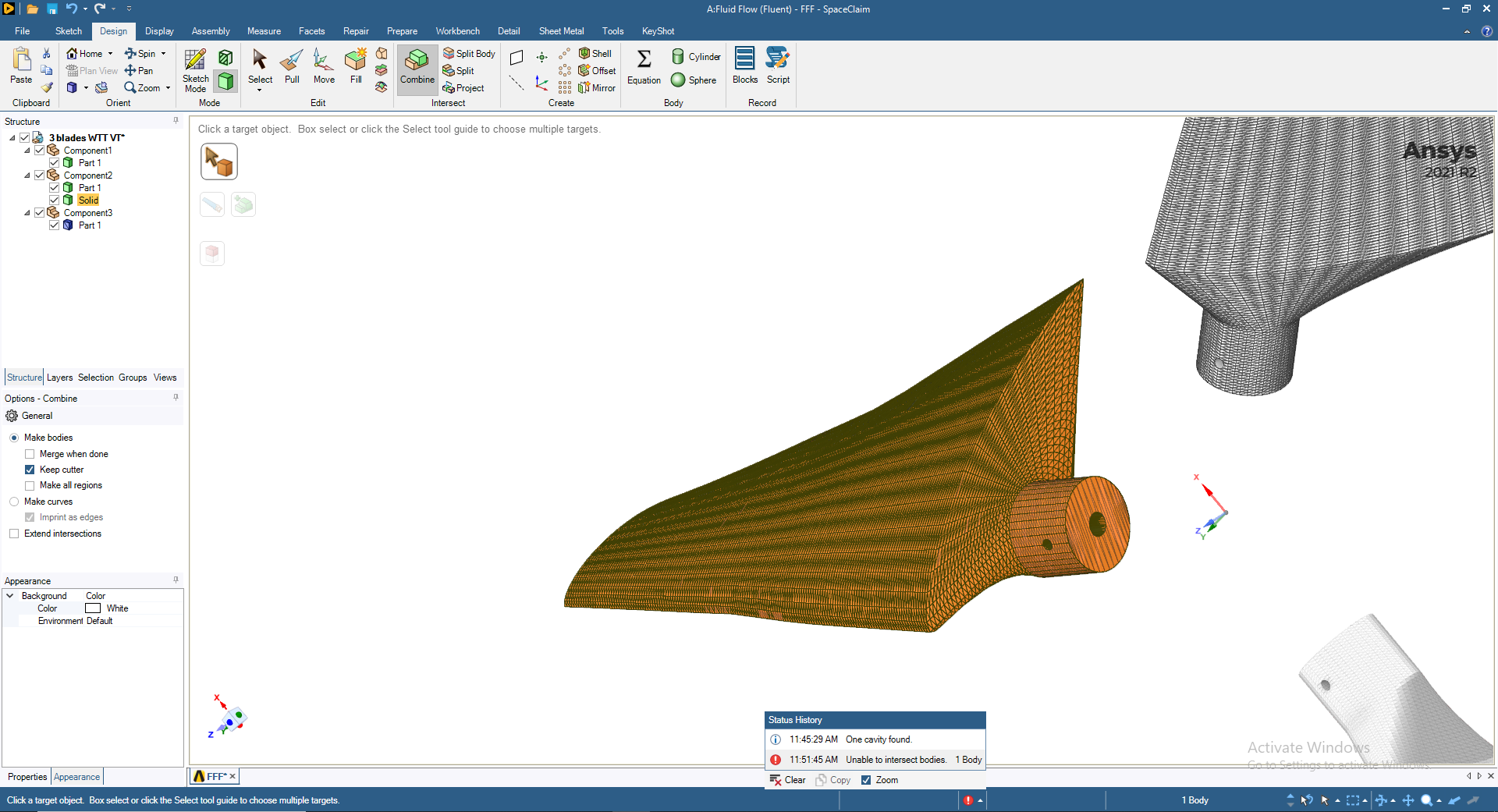The height and width of the screenshot is (812, 1498).
Task: Click the White background color swatch
Action: click(93, 608)
